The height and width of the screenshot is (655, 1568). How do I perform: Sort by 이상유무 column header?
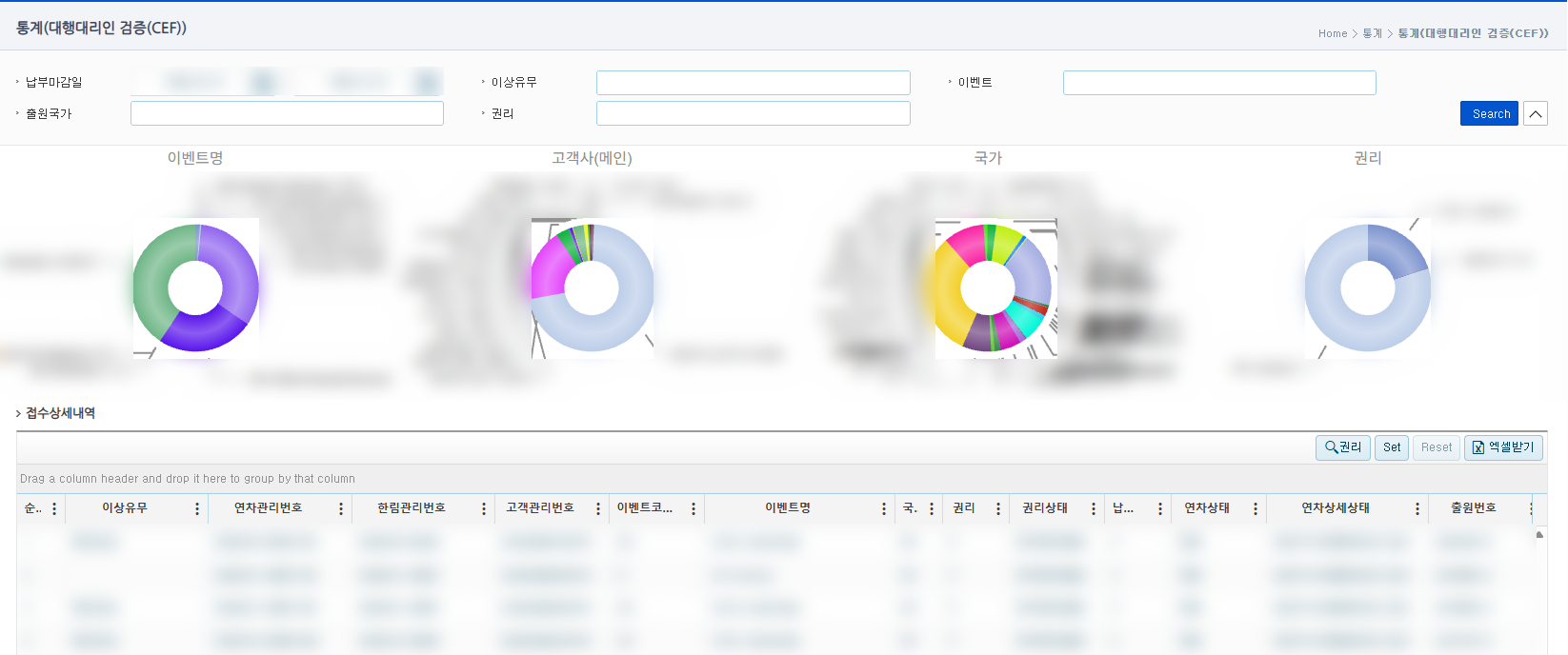click(x=125, y=508)
